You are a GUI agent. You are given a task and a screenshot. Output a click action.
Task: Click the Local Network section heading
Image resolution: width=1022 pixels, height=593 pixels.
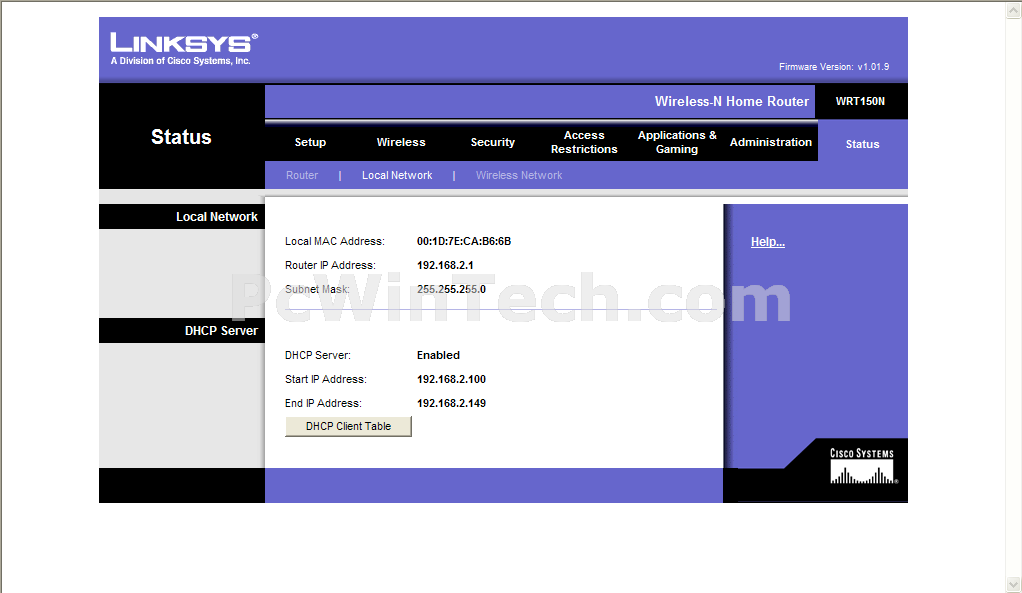point(216,216)
